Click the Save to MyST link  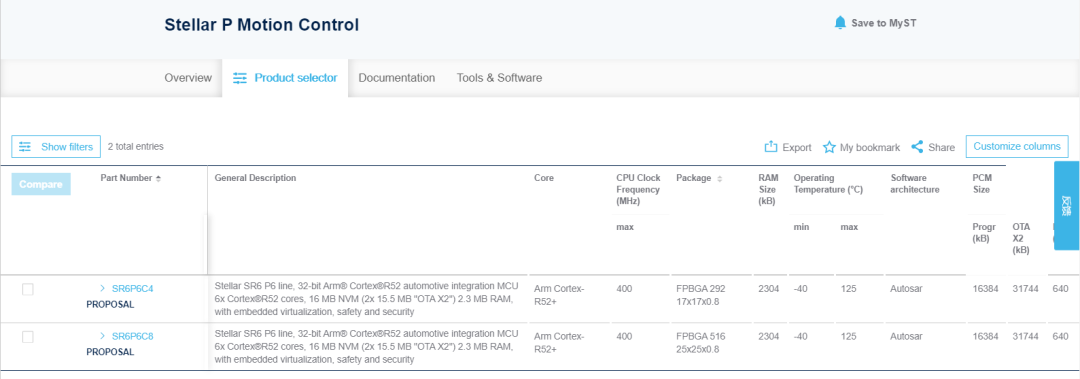click(x=884, y=23)
